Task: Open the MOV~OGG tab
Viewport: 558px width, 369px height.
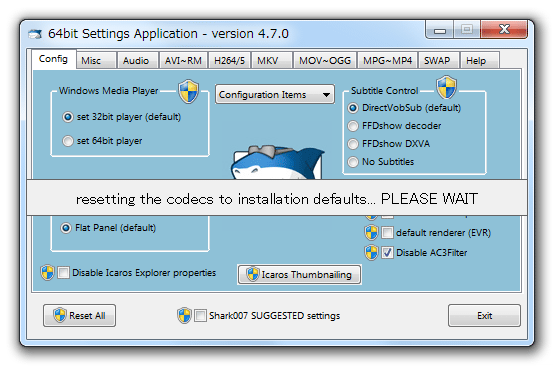Action: [325, 60]
